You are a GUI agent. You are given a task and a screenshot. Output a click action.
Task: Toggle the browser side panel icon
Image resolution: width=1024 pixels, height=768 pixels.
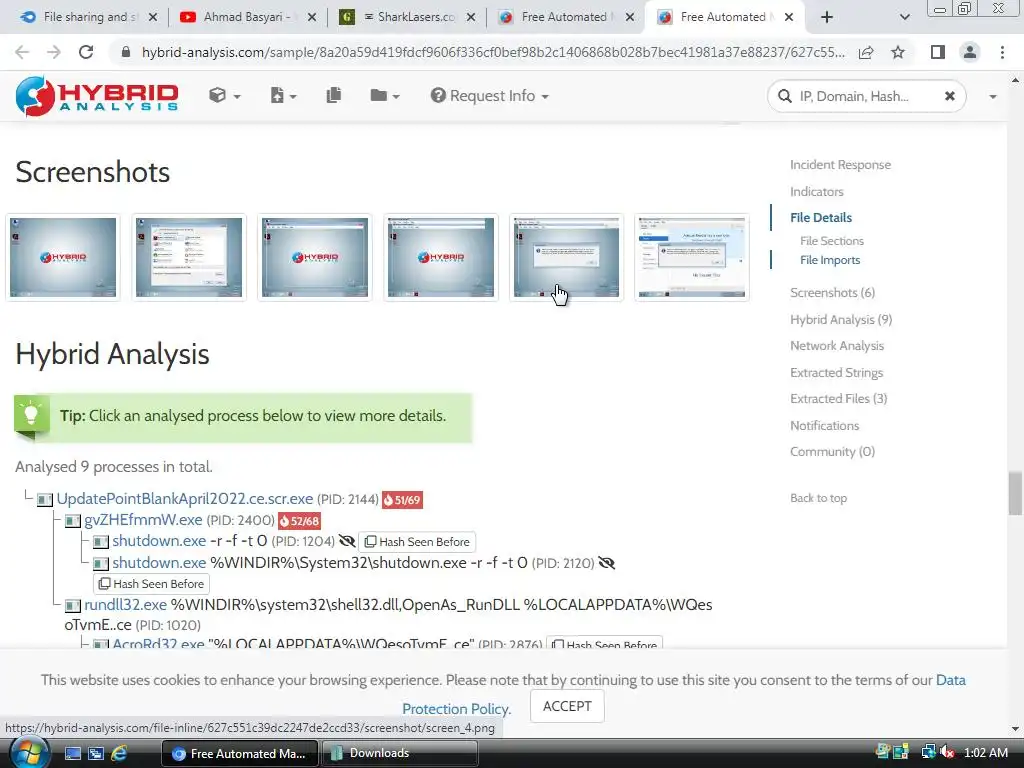pyautogui.click(x=938, y=52)
